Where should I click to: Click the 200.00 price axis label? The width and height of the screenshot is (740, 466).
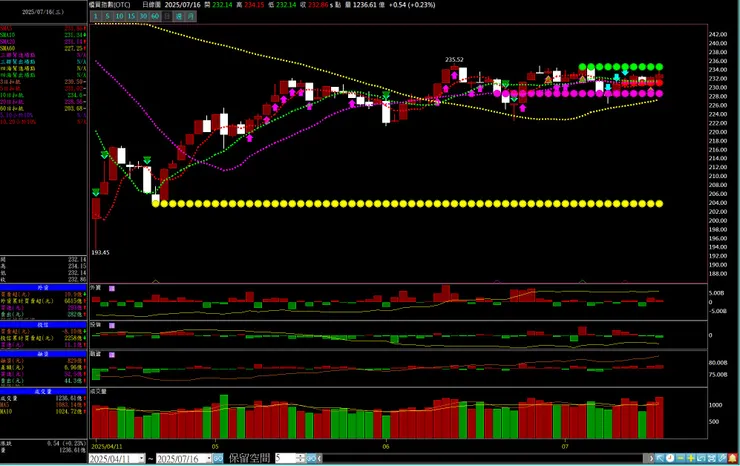pyautogui.click(x=718, y=220)
